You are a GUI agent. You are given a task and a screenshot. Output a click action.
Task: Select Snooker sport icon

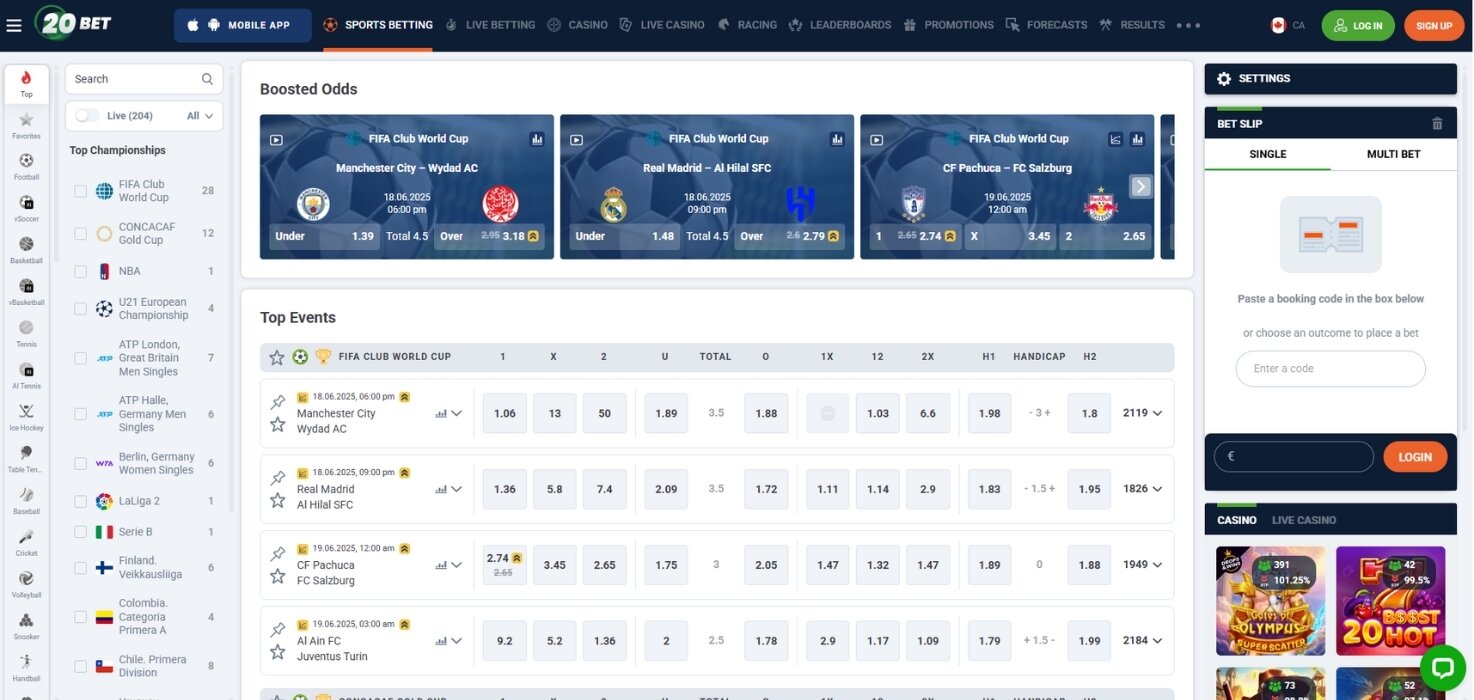(x=26, y=626)
